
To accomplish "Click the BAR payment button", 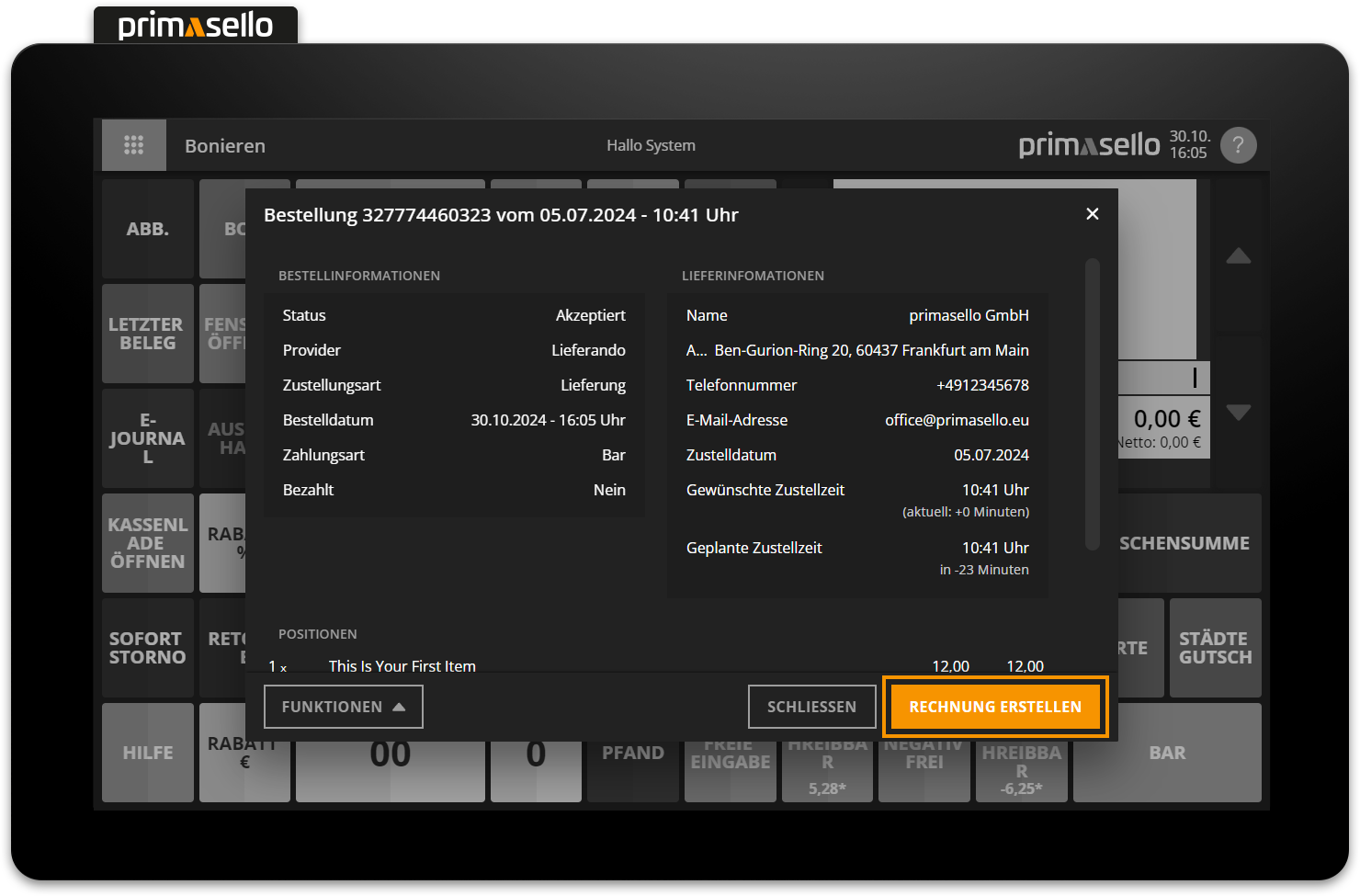I will [x=1167, y=753].
